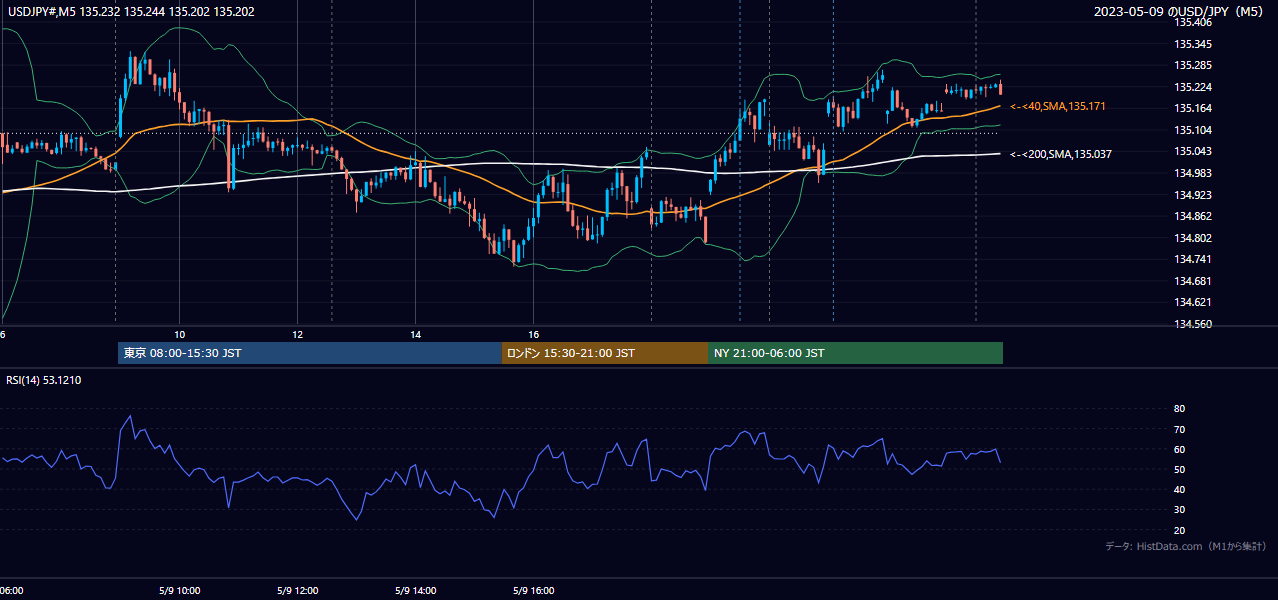This screenshot has height=600, width=1278.
Task: Click RSI scale value 80
Action: (x=1180, y=409)
